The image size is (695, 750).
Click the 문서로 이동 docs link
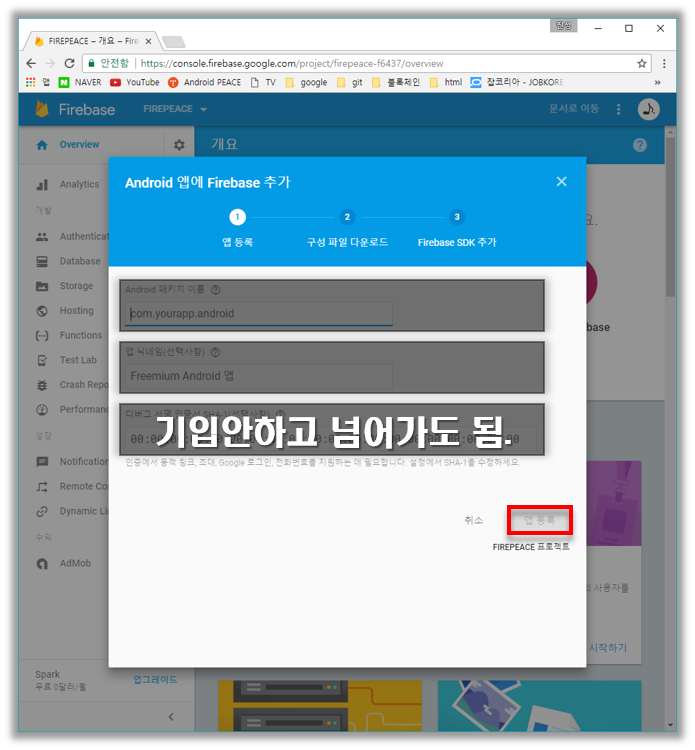[x=574, y=109]
